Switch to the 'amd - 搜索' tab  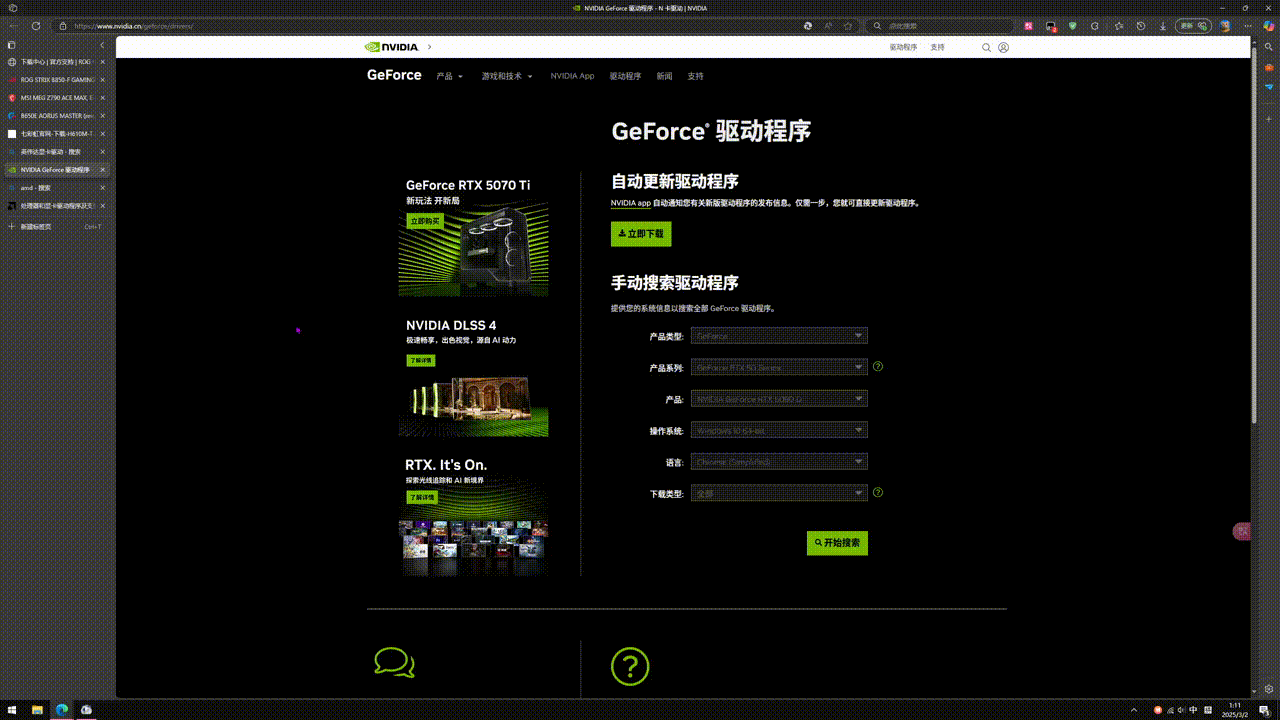[50, 188]
